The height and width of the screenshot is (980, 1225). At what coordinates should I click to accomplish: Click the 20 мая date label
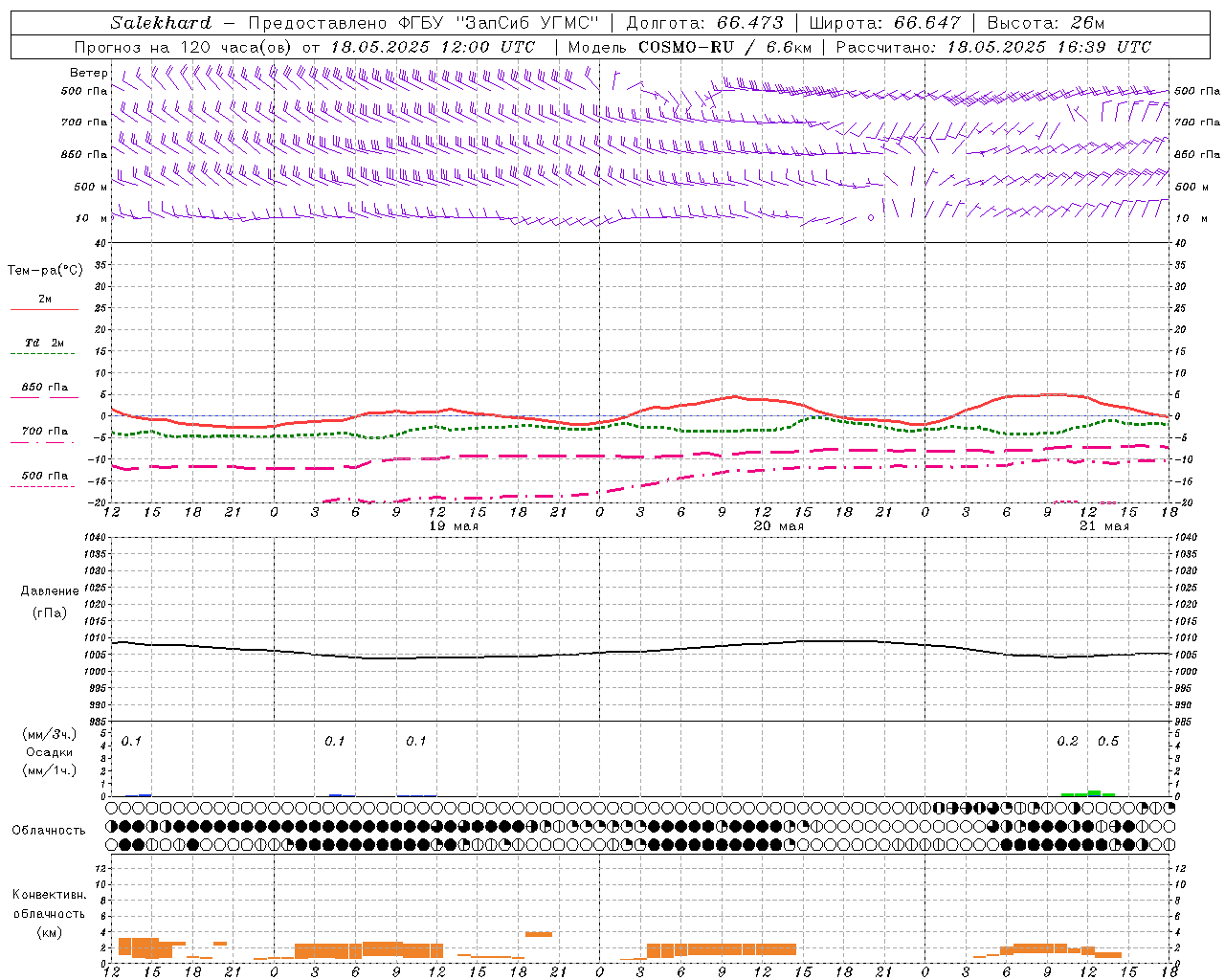point(779,526)
